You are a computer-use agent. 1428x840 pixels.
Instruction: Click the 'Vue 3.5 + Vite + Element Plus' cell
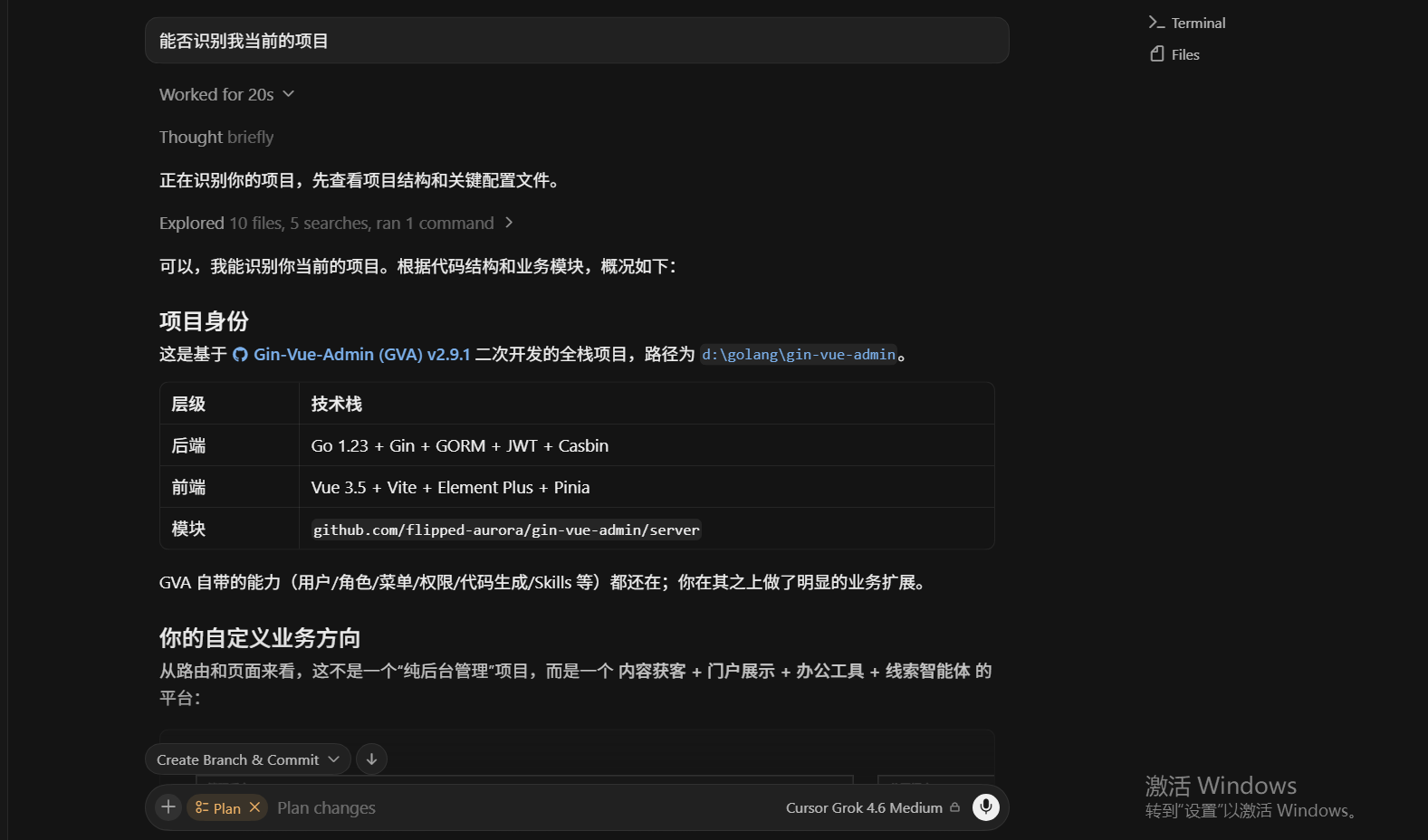pos(647,487)
